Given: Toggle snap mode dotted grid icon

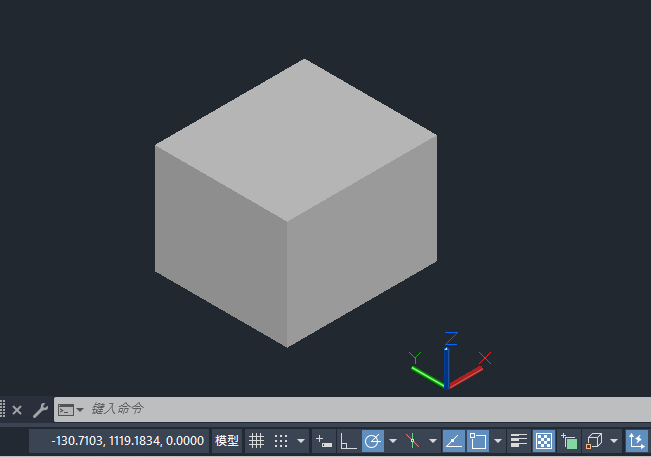Looking at the screenshot, I should tap(281, 441).
